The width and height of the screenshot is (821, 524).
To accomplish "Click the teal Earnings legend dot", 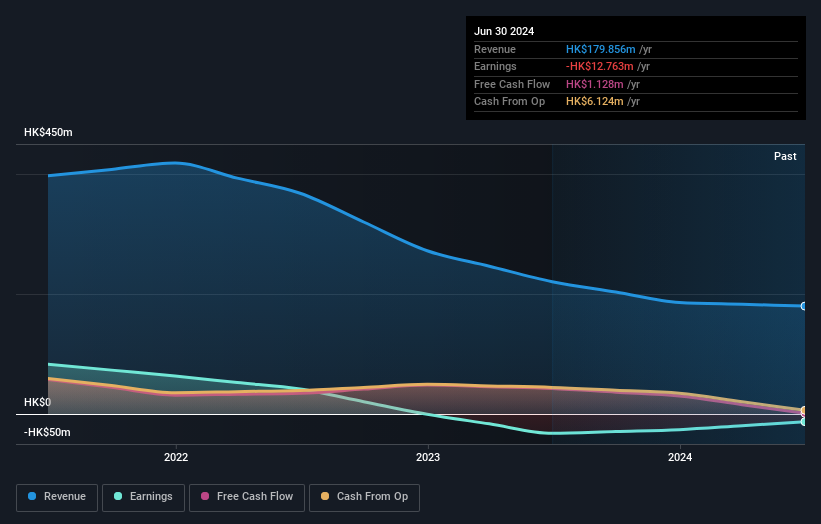I will coord(118,496).
